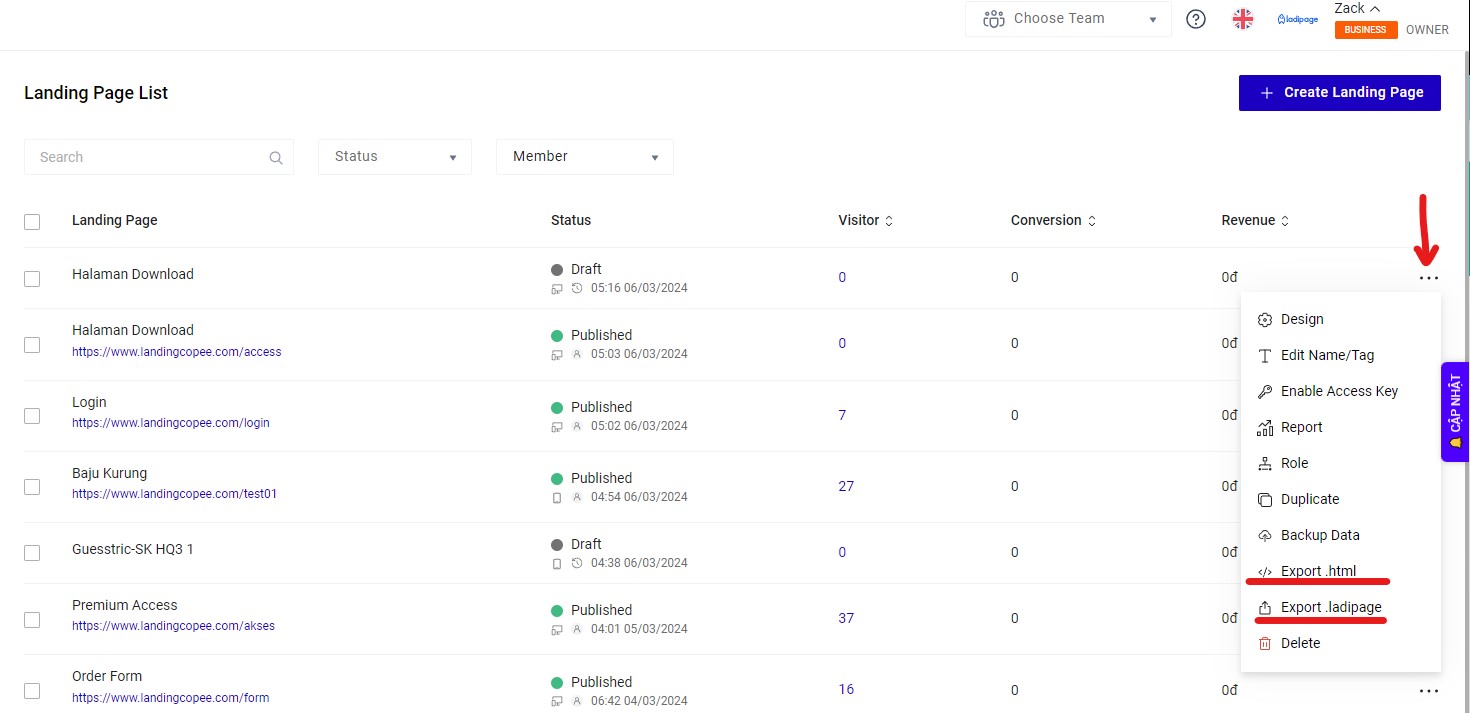Choose Enable Access Key menu entry
Screen dimensions: 1470x713
(1340, 392)
